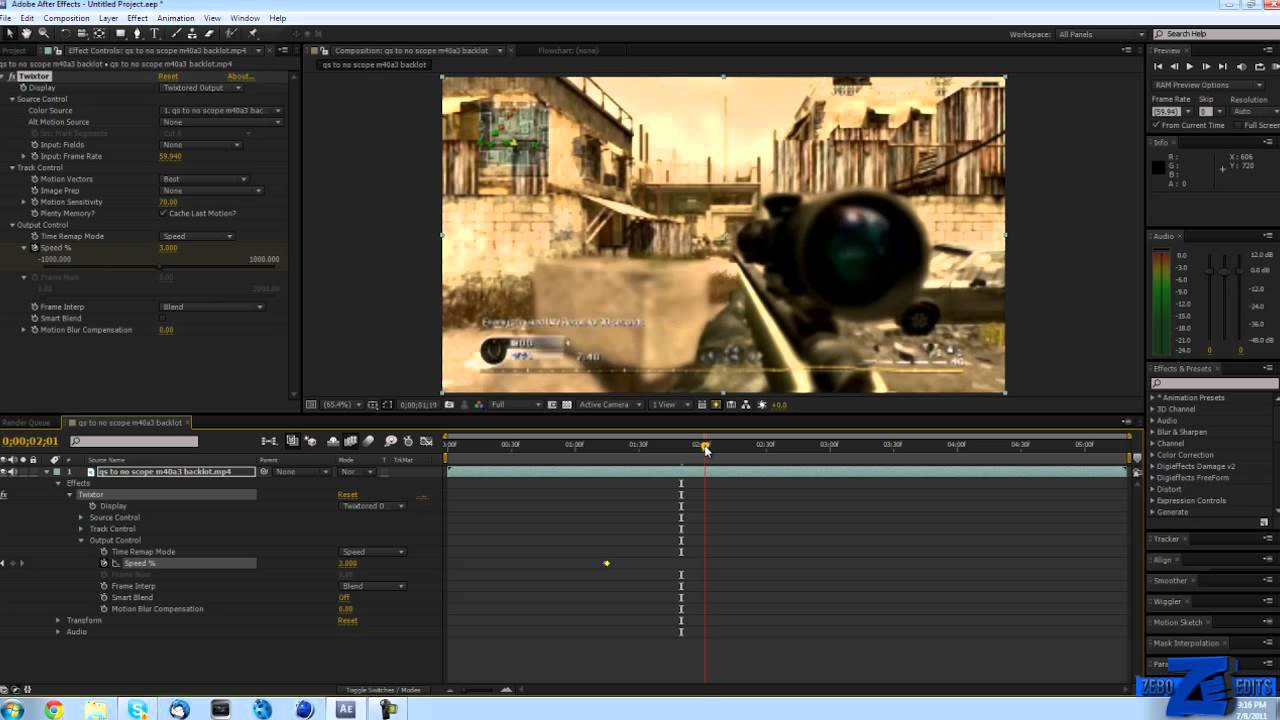Open the Time Remap Mode dropdown in Effect Controls
Image resolution: width=1280 pixels, height=720 pixels.
[x=197, y=236]
